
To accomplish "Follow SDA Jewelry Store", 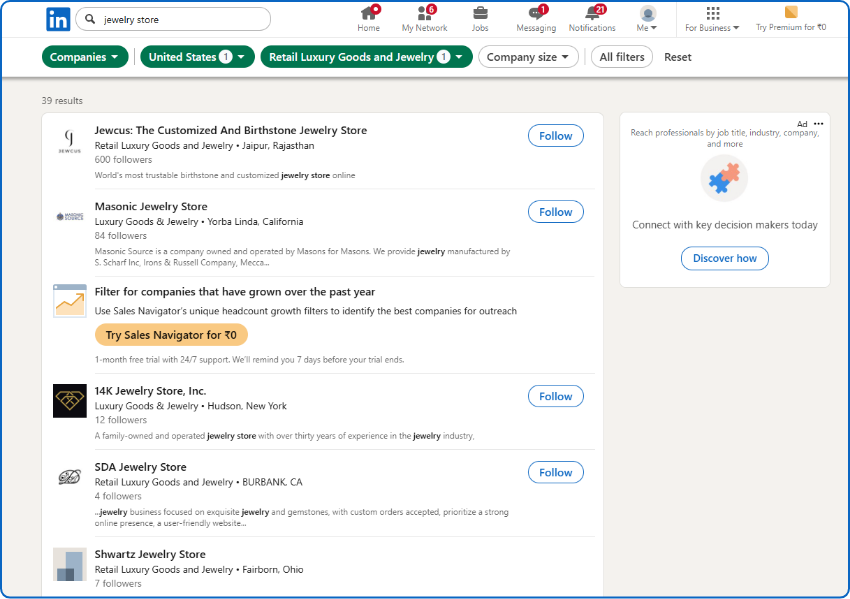I will click(x=556, y=473).
